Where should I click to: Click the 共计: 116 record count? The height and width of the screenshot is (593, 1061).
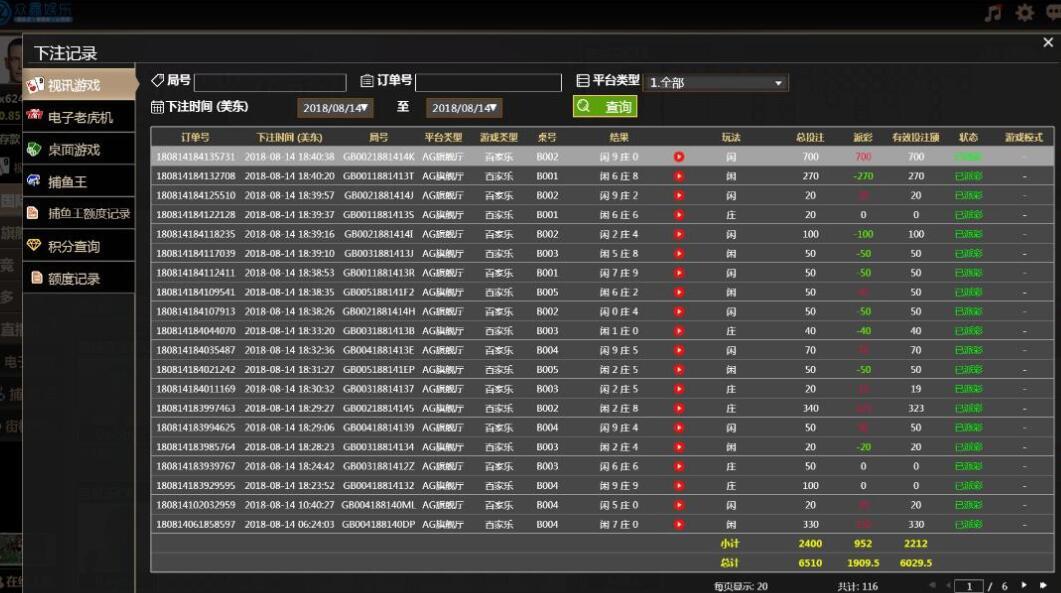click(857, 586)
